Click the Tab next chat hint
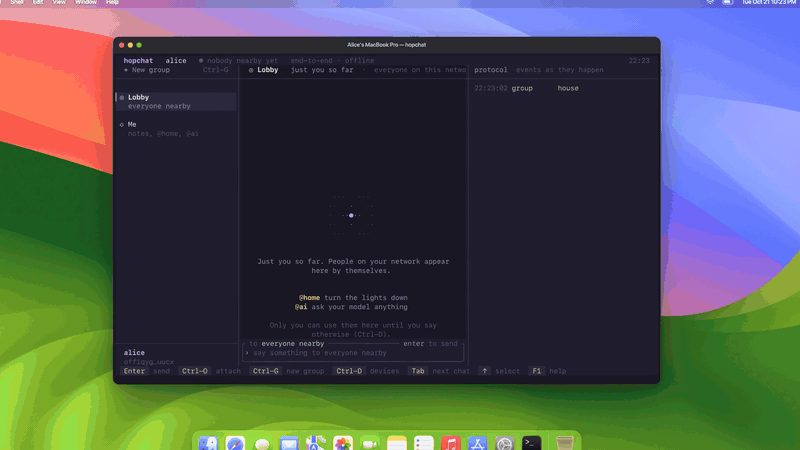Image resolution: width=800 pixels, height=450 pixels. [439, 371]
